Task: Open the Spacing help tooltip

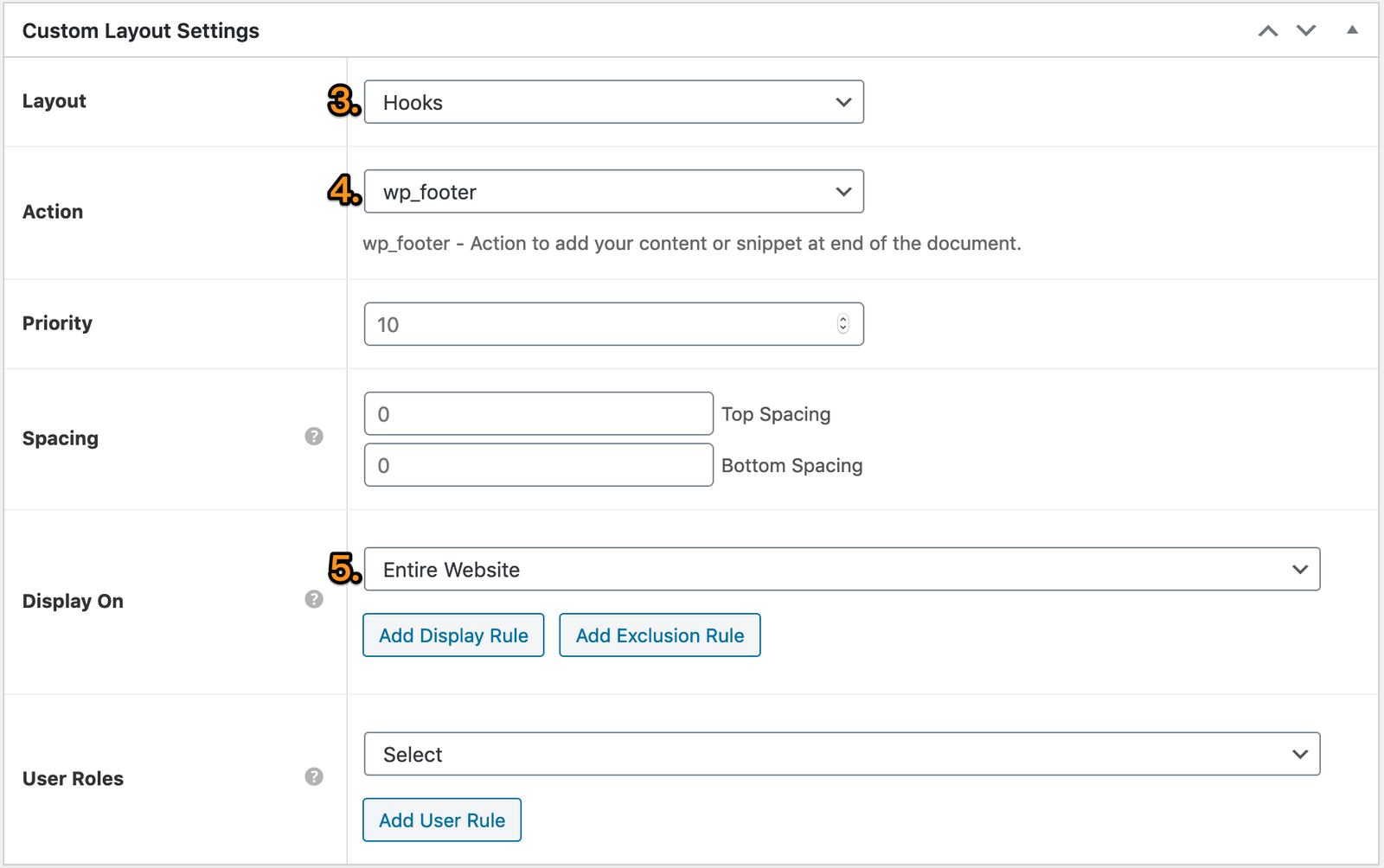Action: pos(312,437)
